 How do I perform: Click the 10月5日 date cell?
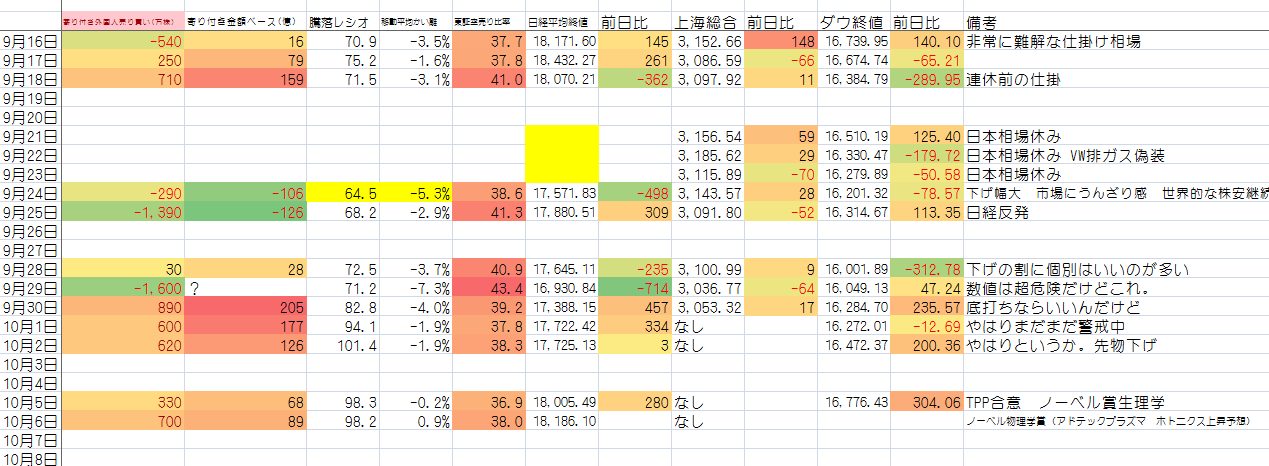30,402
